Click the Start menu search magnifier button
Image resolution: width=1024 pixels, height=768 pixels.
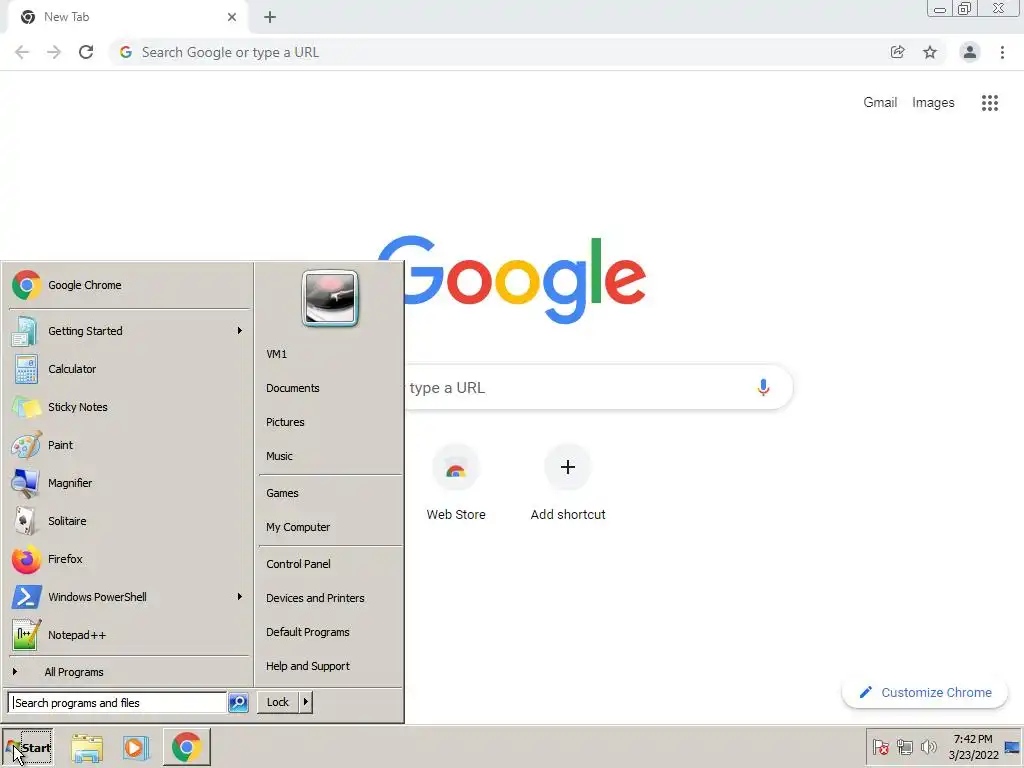click(x=238, y=703)
